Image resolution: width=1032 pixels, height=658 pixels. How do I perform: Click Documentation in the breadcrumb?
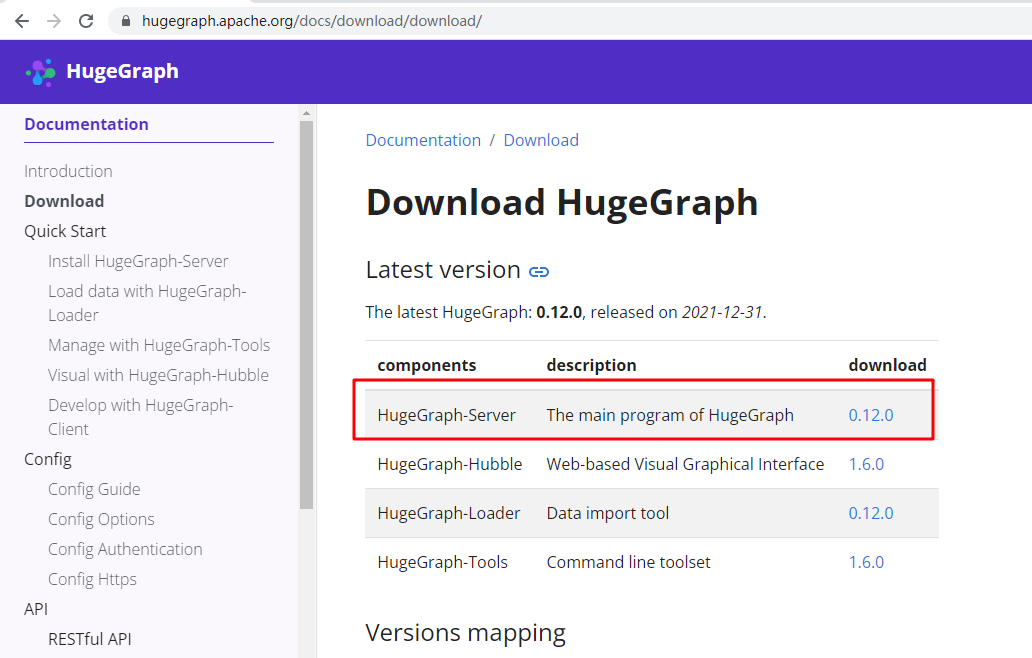[423, 140]
